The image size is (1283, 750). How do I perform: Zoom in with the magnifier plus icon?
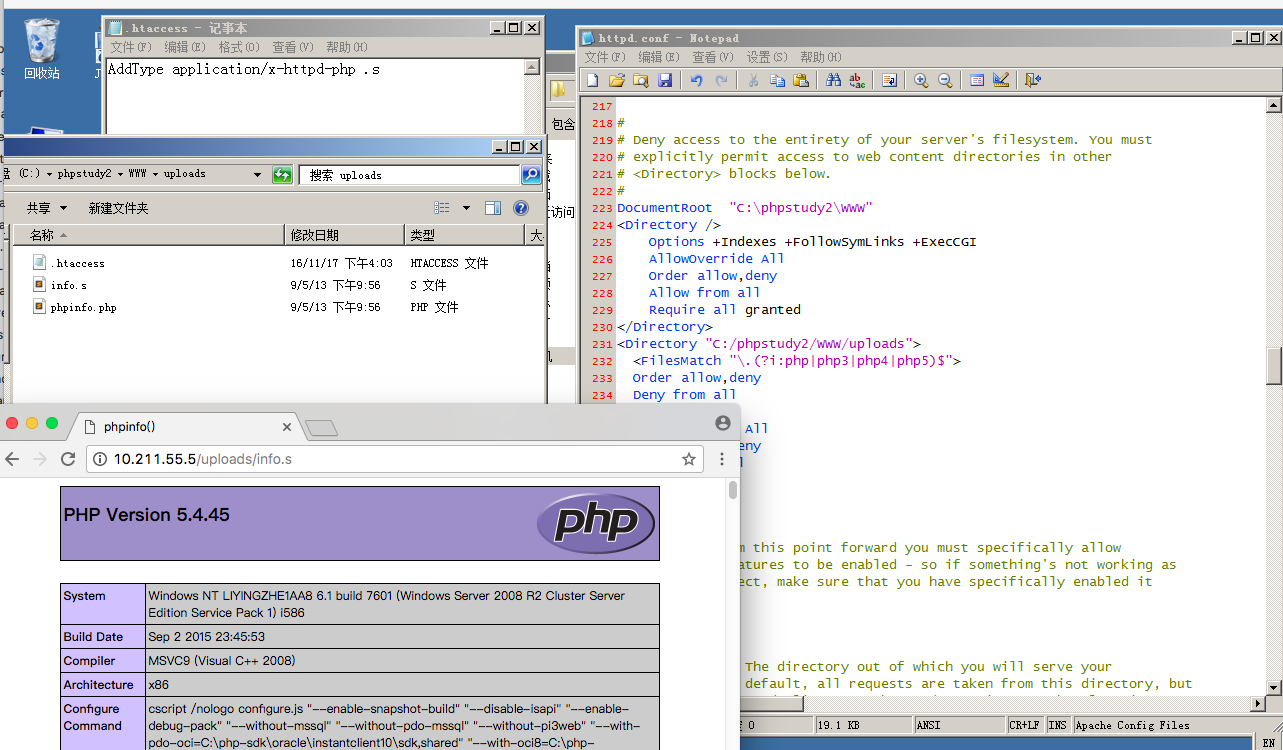[921, 81]
